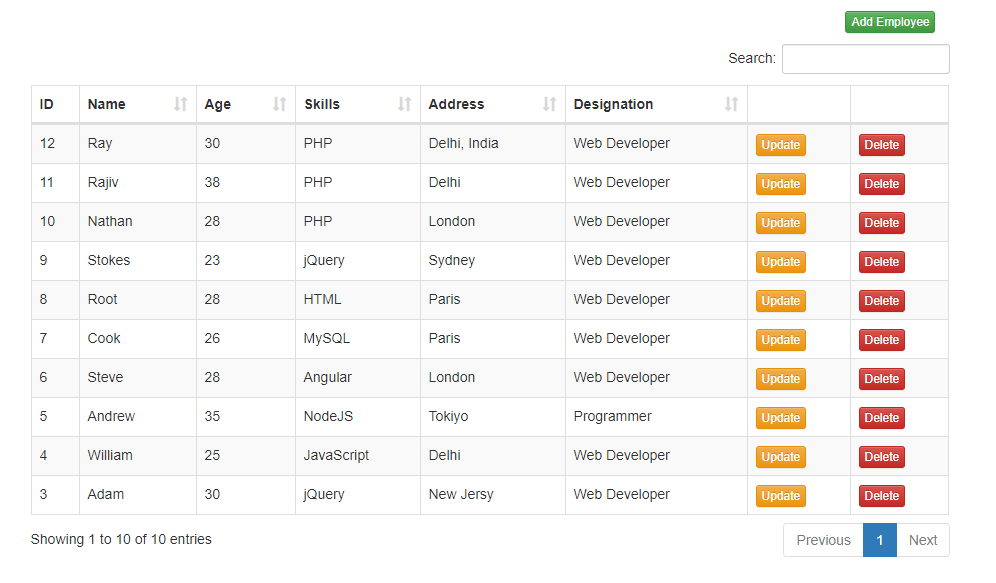The width and height of the screenshot is (996, 583).
Task: Click the Previous pagination link
Action: tap(822, 540)
